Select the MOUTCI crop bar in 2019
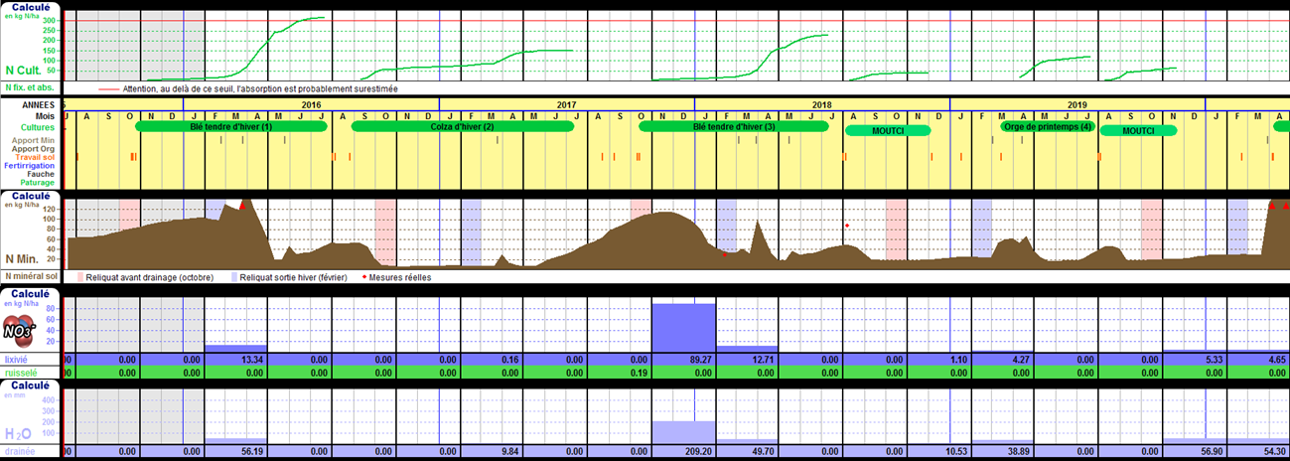Image resolution: width=1290 pixels, height=461 pixels. (1137, 130)
